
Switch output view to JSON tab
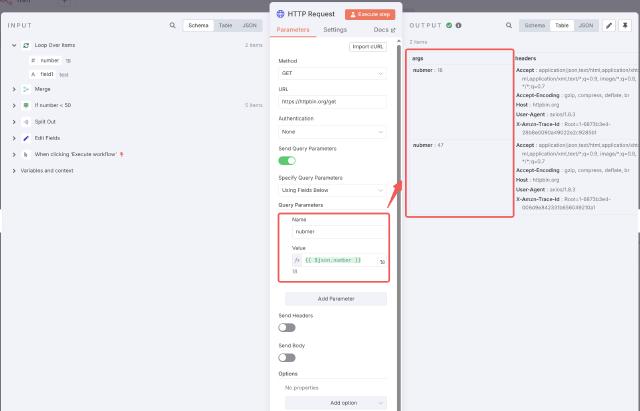point(586,24)
